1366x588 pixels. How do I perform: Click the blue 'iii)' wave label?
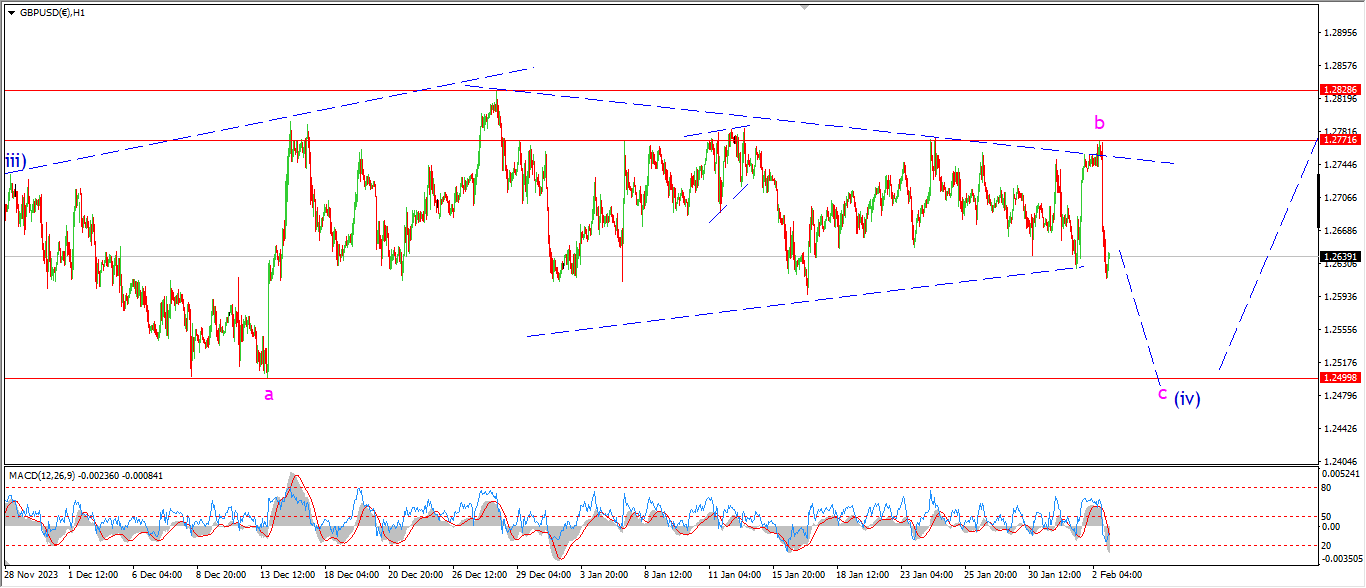pos(14,161)
